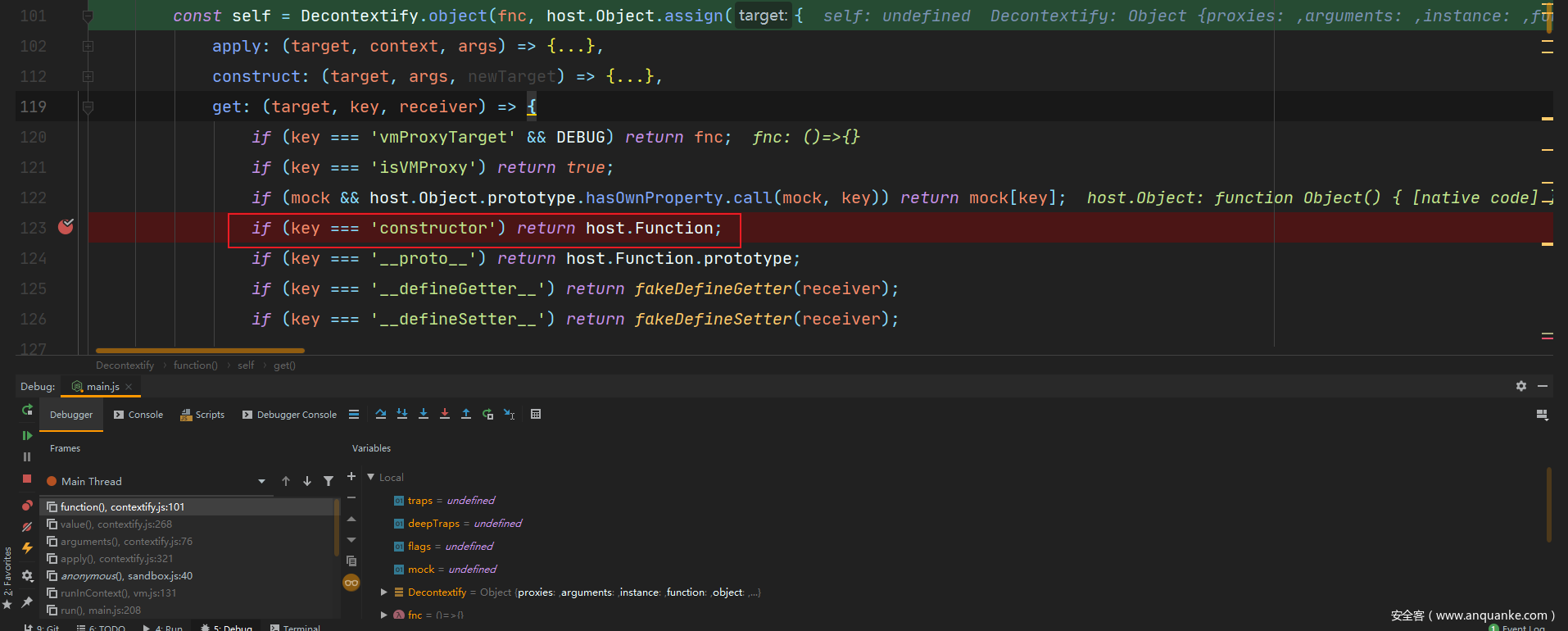Open the Main Thread dropdown
The height and width of the screenshot is (631, 1568).
click(x=261, y=482)
